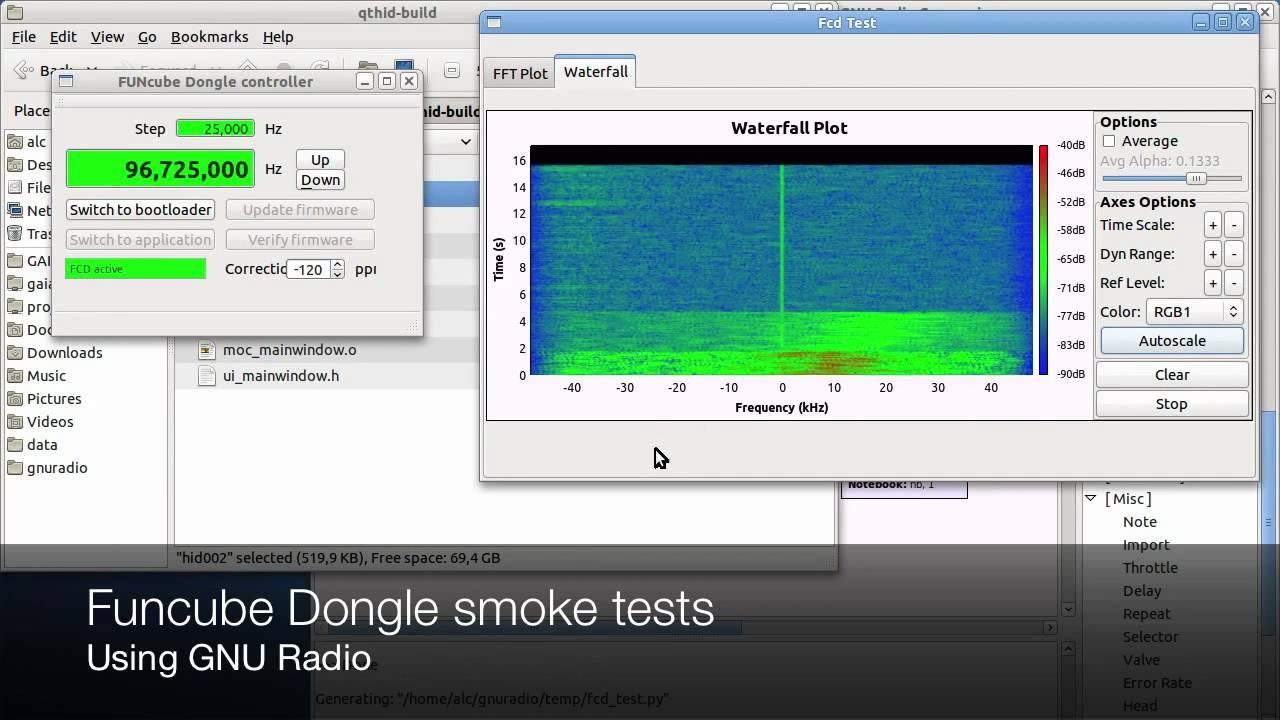Viewport: 1280px width, 720px height.
Task: Stop the waterfall plot
Action: tap(1172, 404)
